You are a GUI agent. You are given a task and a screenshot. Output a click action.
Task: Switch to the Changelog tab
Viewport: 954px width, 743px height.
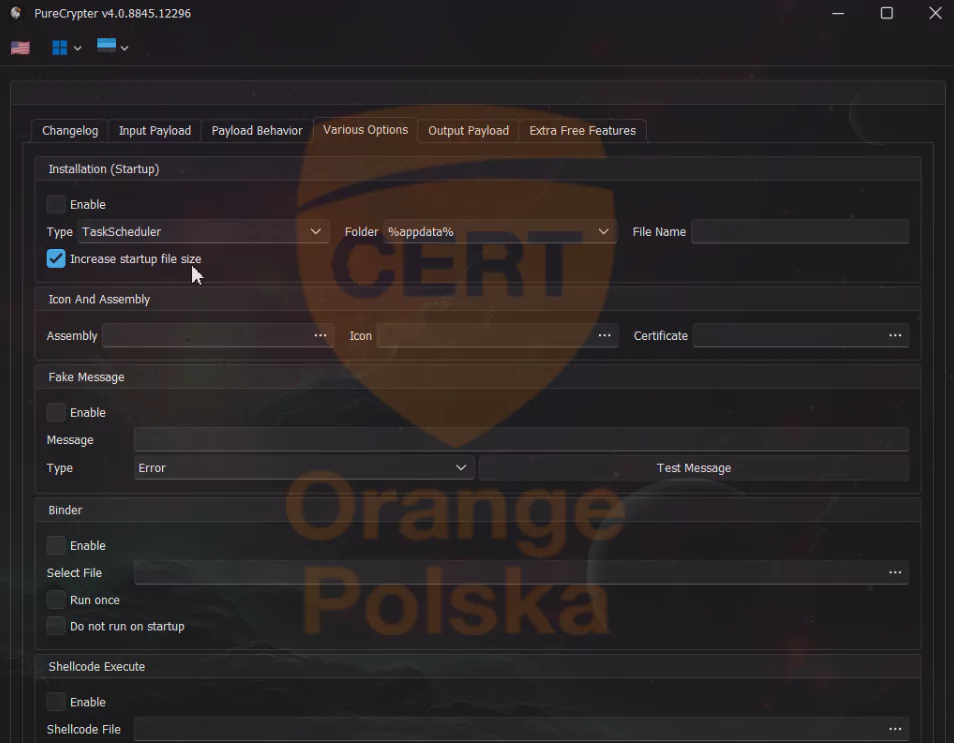click(70, 131)
